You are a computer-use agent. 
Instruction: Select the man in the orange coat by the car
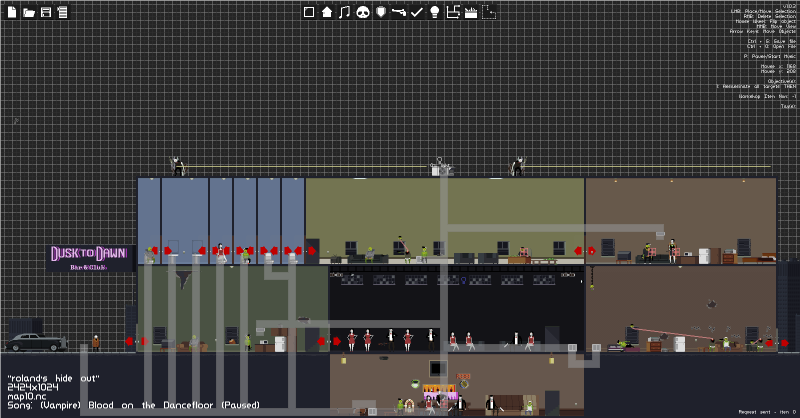[95, 343]
